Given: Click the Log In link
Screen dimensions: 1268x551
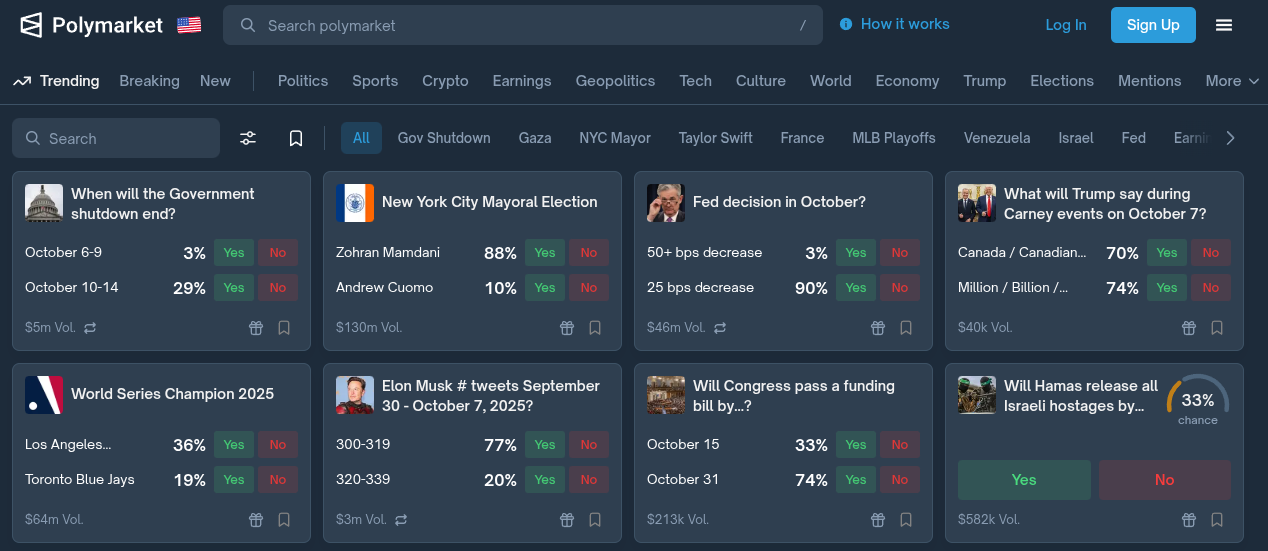Looking at the screenshot, I should coord(1066,25).
